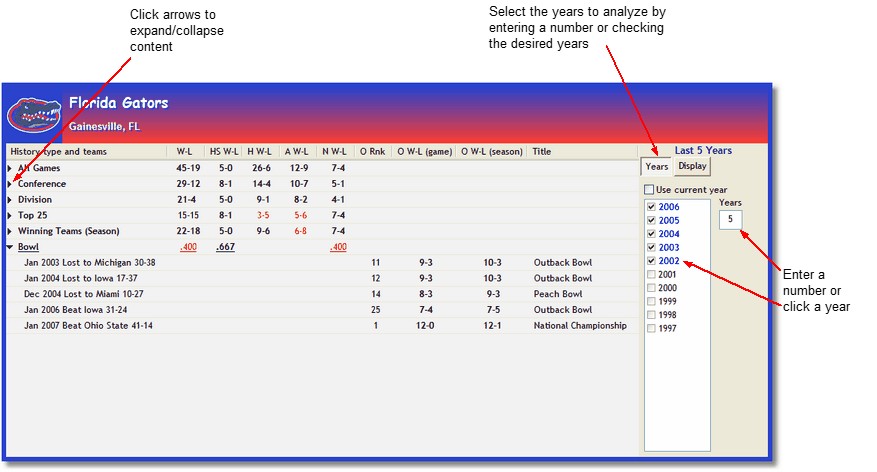
Task: Click the Years number input field
Action: click(730, 219)
